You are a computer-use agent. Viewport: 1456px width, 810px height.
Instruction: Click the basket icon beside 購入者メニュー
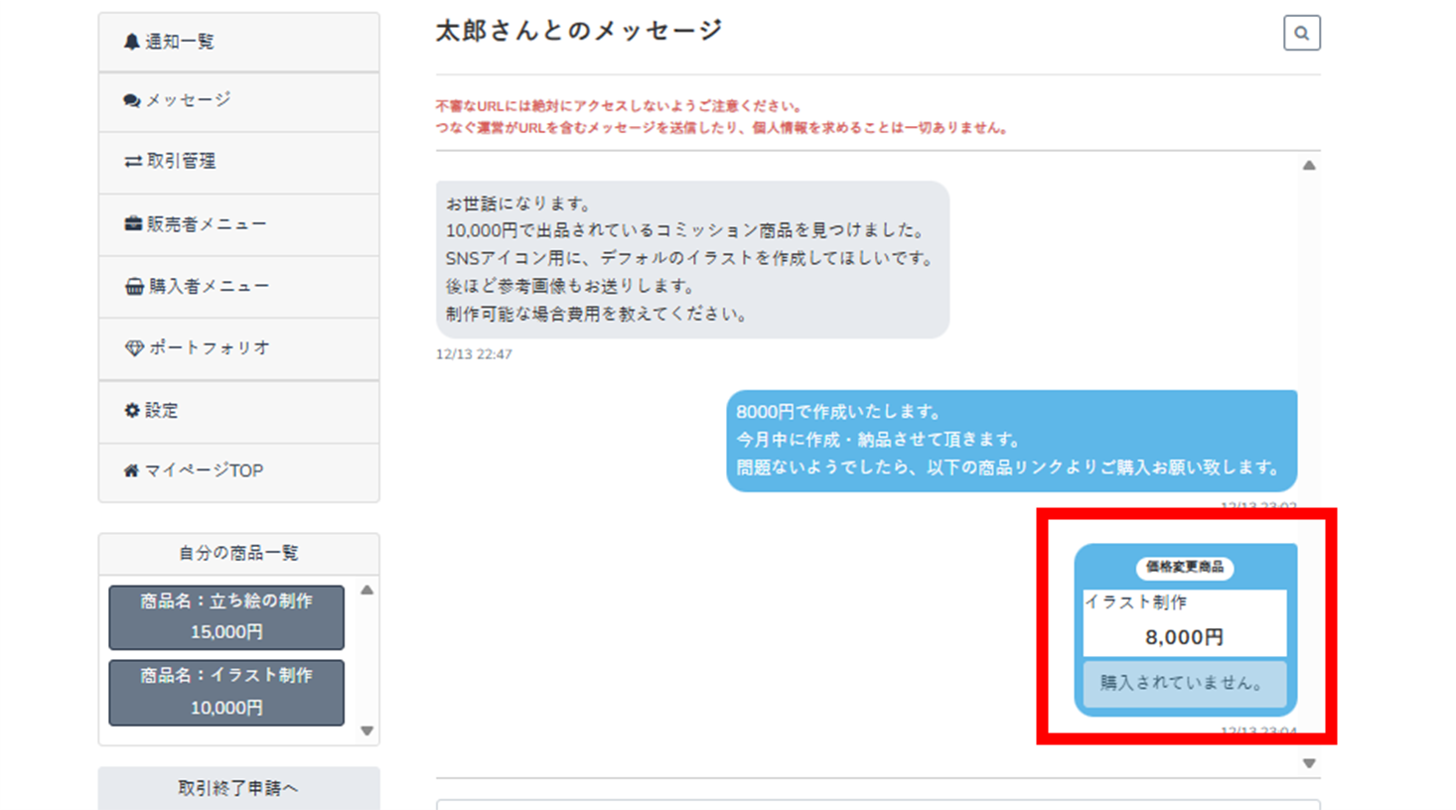[133, 287]
